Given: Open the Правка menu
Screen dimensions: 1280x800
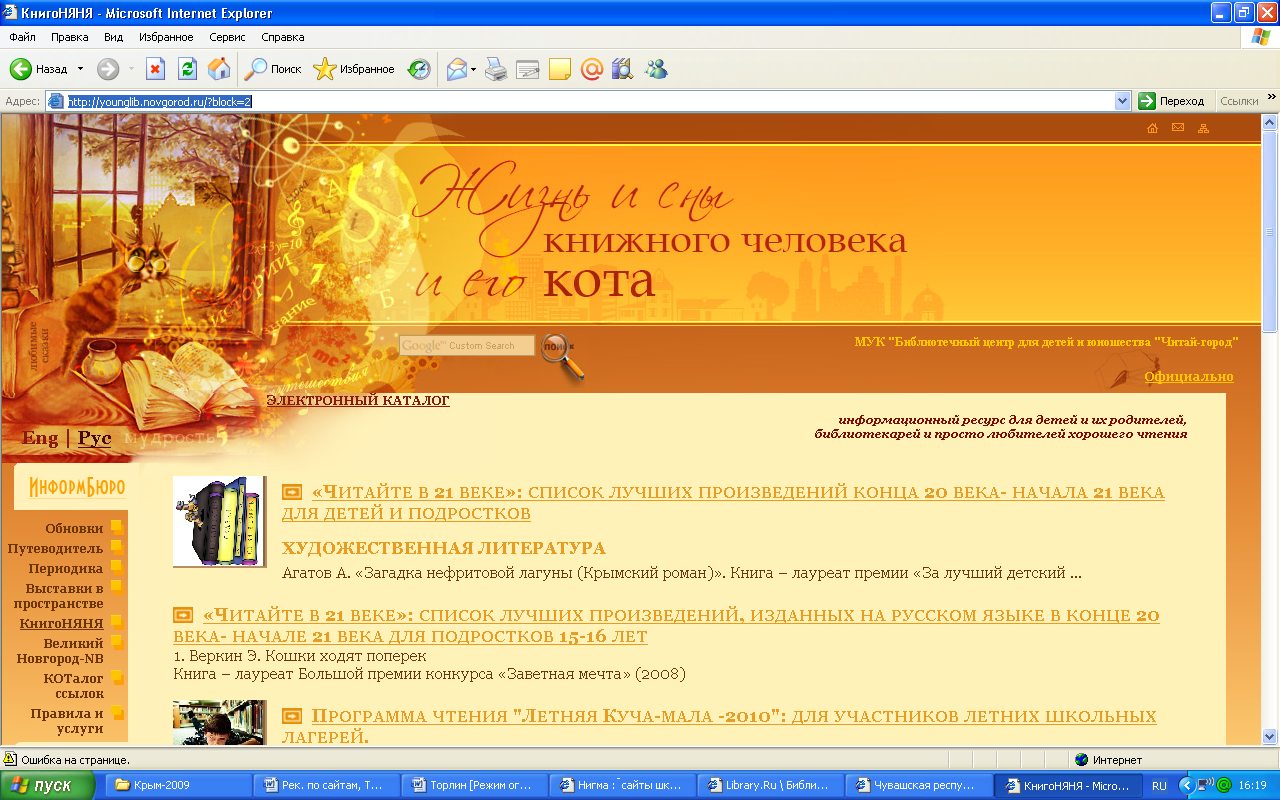Looking at the screenshot, I should 70,37.
